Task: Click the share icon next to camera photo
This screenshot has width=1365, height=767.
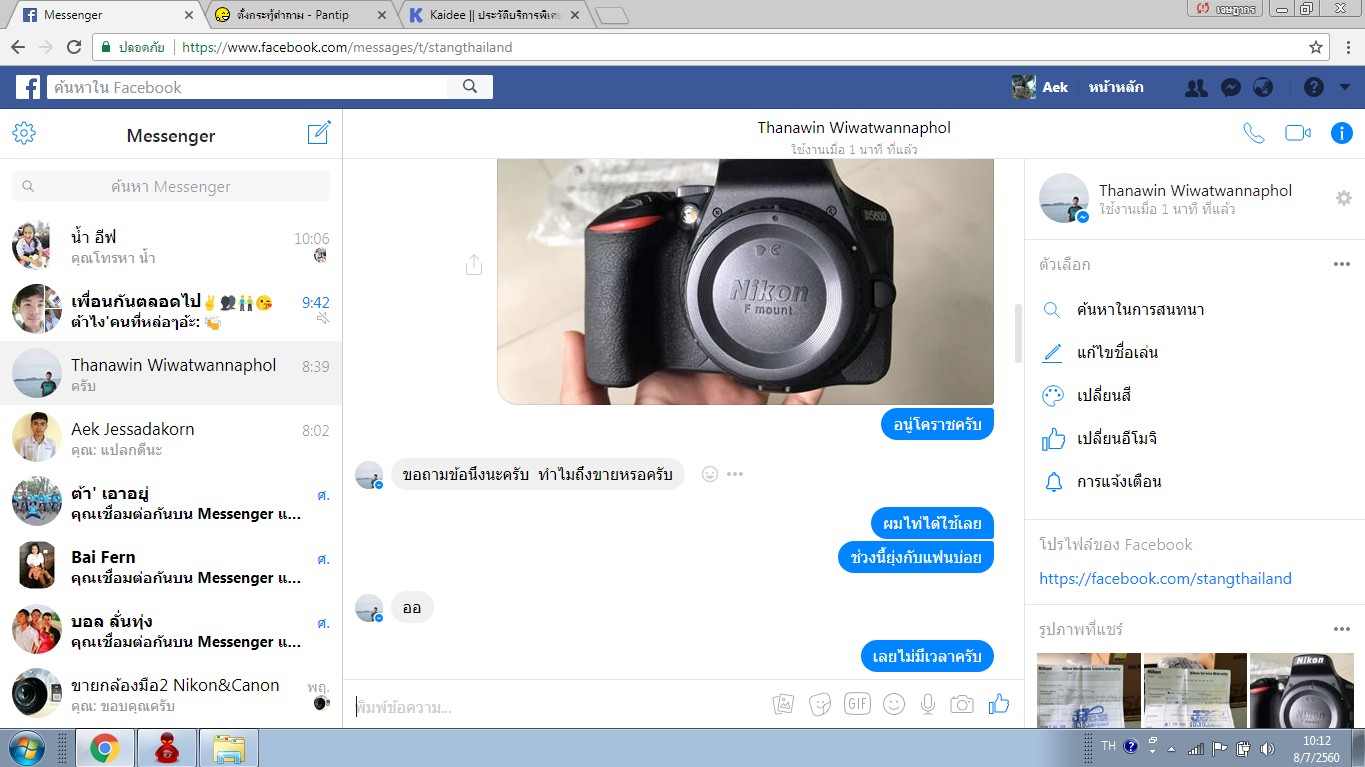Action: 474,265
